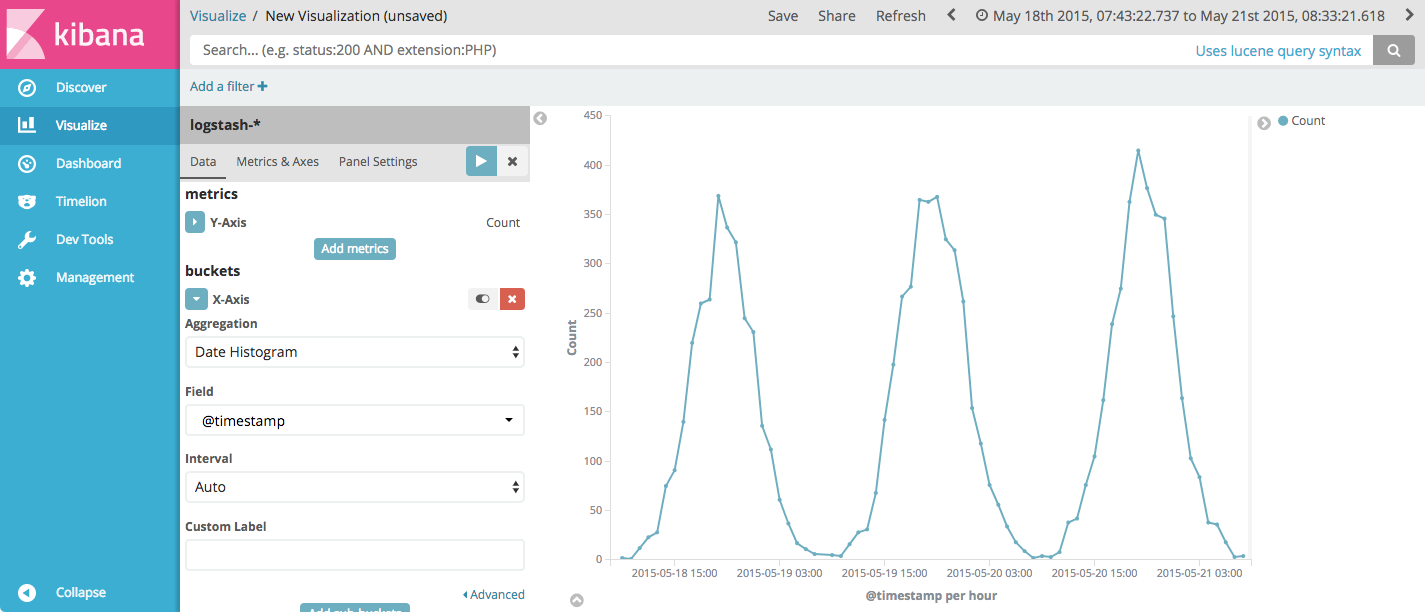1425x612 pixels.
Task: Click the Count legend color dot
Action: tap(1286, 120)
